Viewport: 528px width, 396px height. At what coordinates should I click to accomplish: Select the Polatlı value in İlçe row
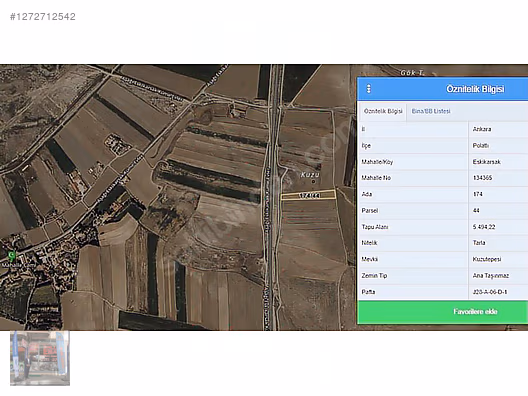(481, 146)
